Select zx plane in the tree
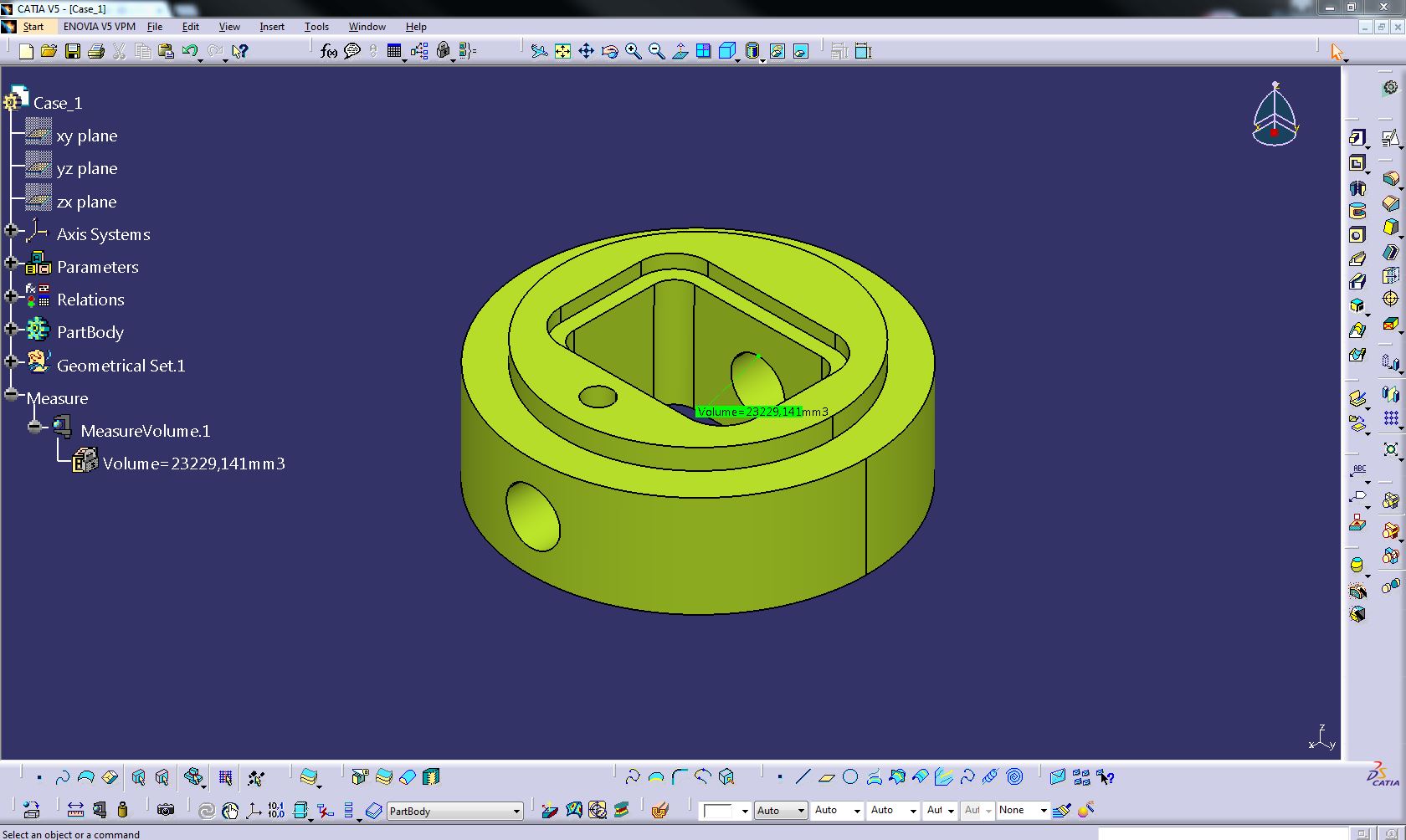Image resolution: width=1406 pixels, height=840 pixels. (x=87, y=202)
